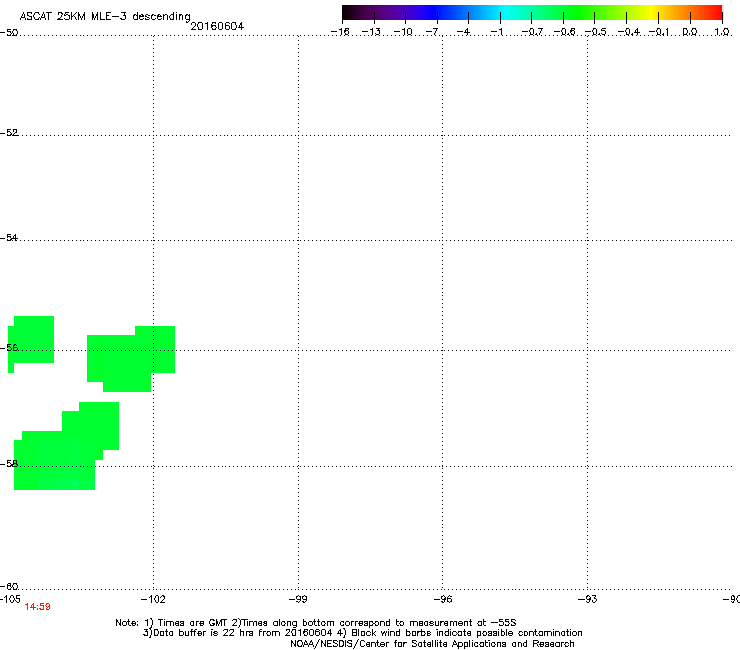Screen dimensions: 740x650
Task: Select the date label '20160604' below the title
Action: click(x=217, y=26)
